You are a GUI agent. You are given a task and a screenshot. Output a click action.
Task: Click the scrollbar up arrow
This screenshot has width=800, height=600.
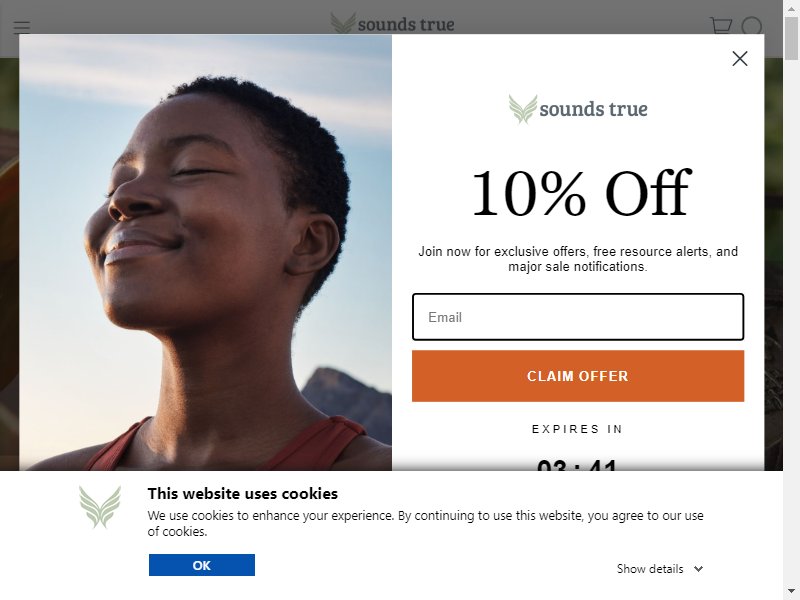(x=791, y=9)
